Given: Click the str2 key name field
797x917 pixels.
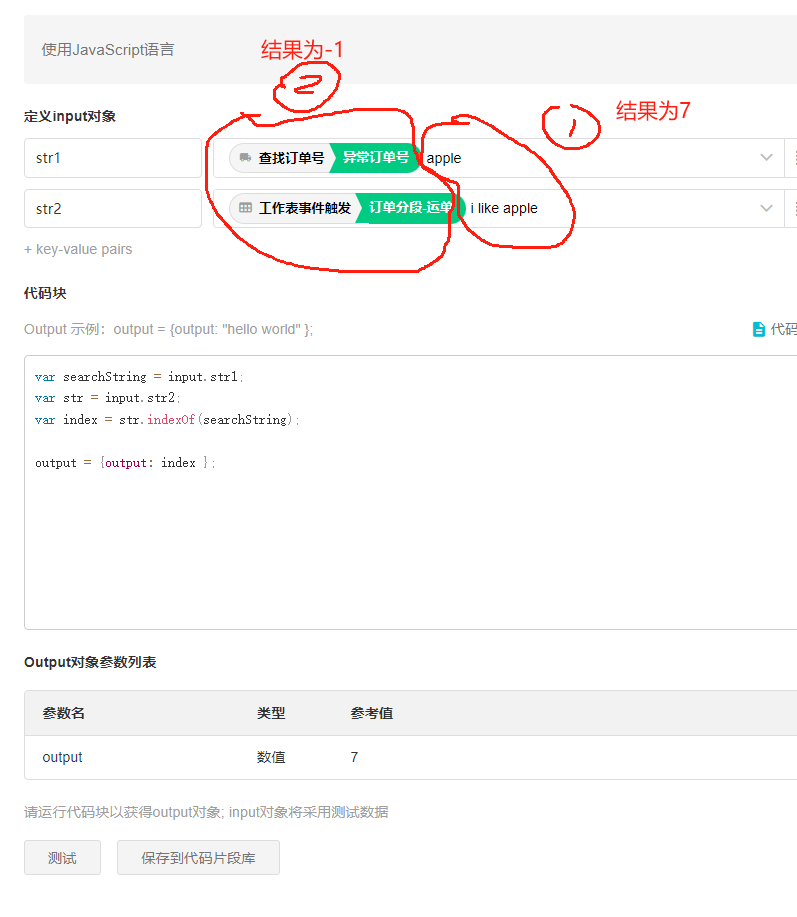Looking at the screenshot, I should coord(112,208).
